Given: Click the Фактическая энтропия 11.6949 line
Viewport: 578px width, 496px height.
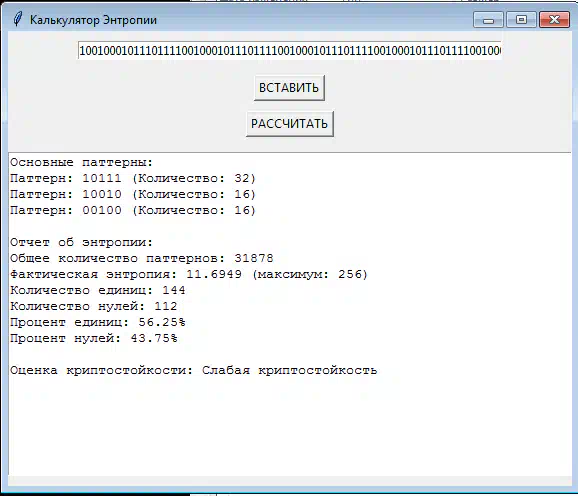Looking at the screenshot, I should [x=189, y=274].
